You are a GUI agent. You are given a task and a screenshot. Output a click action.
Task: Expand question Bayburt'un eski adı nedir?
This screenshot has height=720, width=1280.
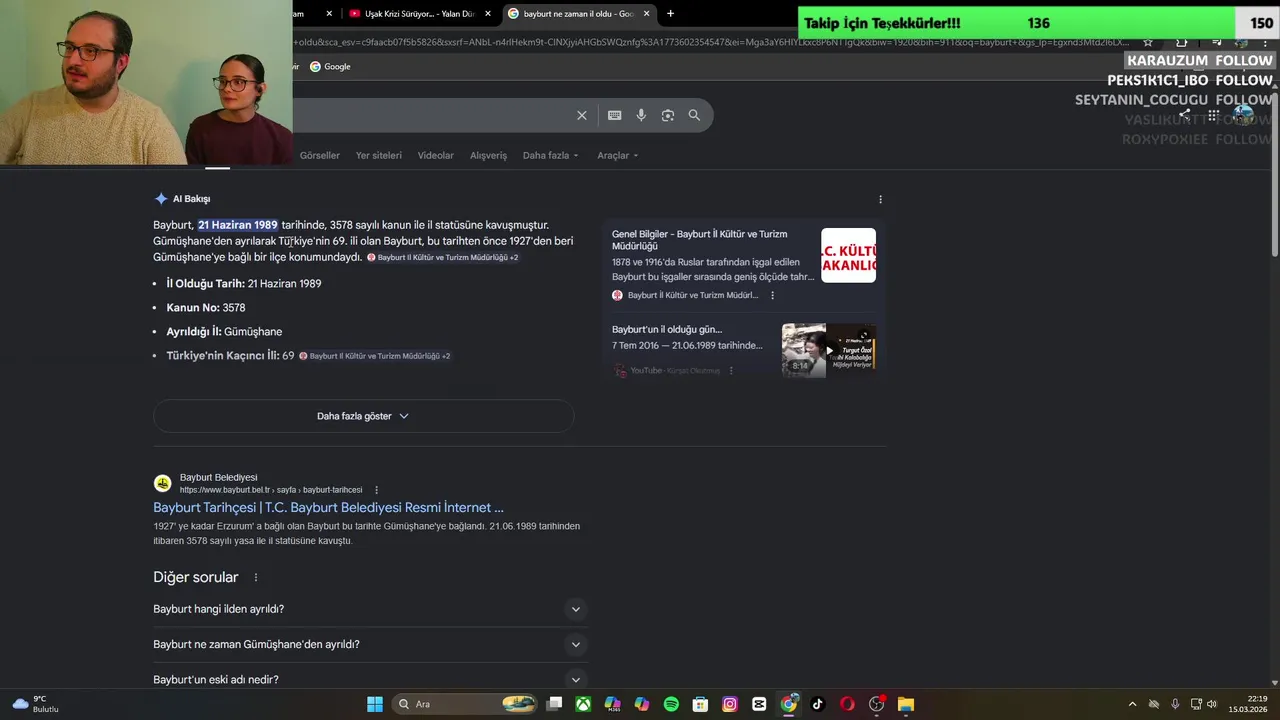[x=369, y=680]
